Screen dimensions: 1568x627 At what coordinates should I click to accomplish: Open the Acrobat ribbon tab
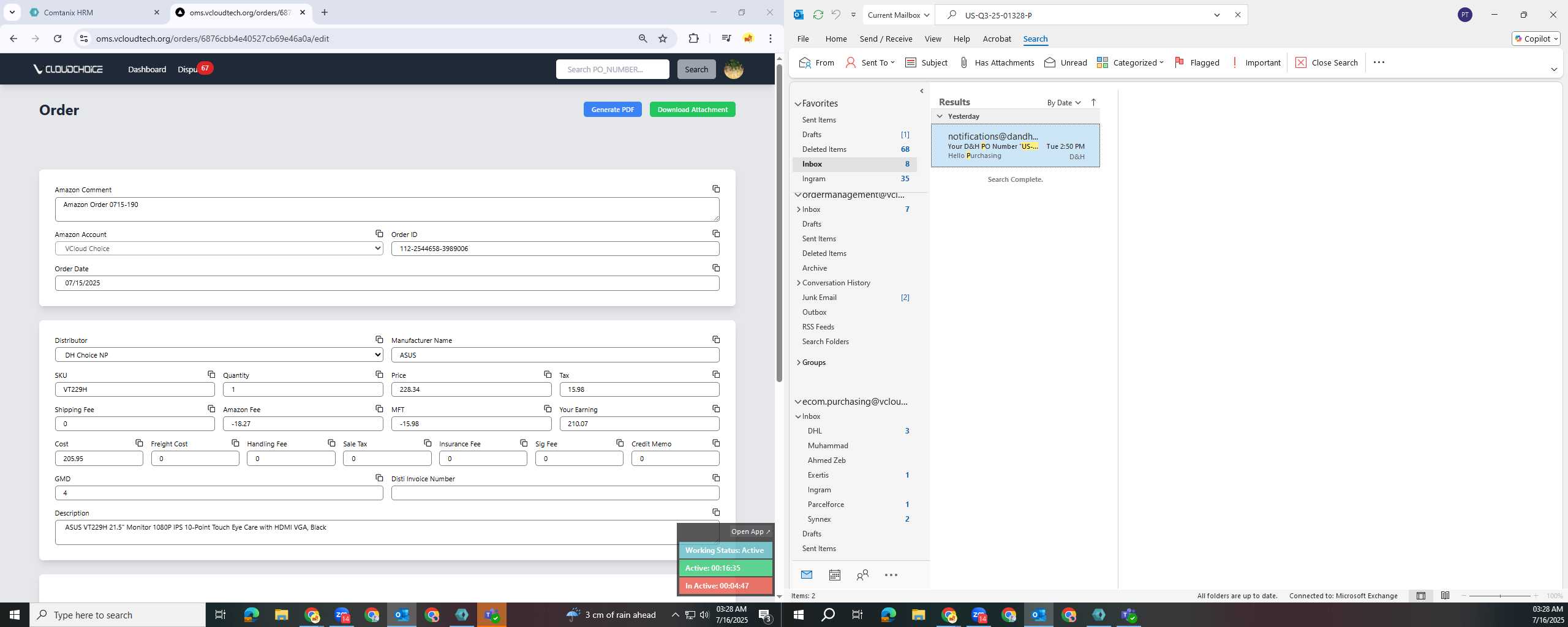[997, 39]
